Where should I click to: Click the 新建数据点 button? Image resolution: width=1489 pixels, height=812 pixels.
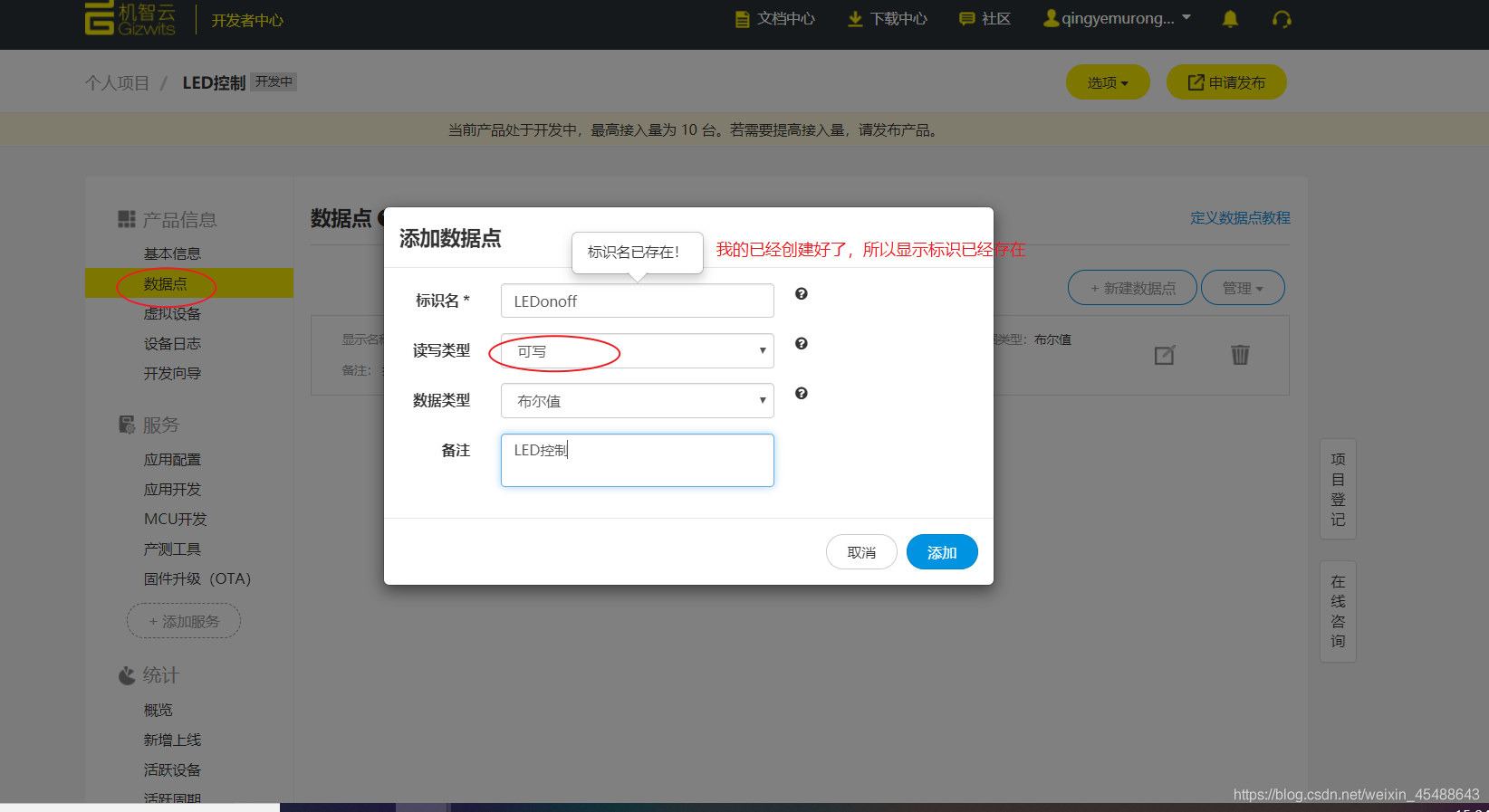pos(1132,288)
